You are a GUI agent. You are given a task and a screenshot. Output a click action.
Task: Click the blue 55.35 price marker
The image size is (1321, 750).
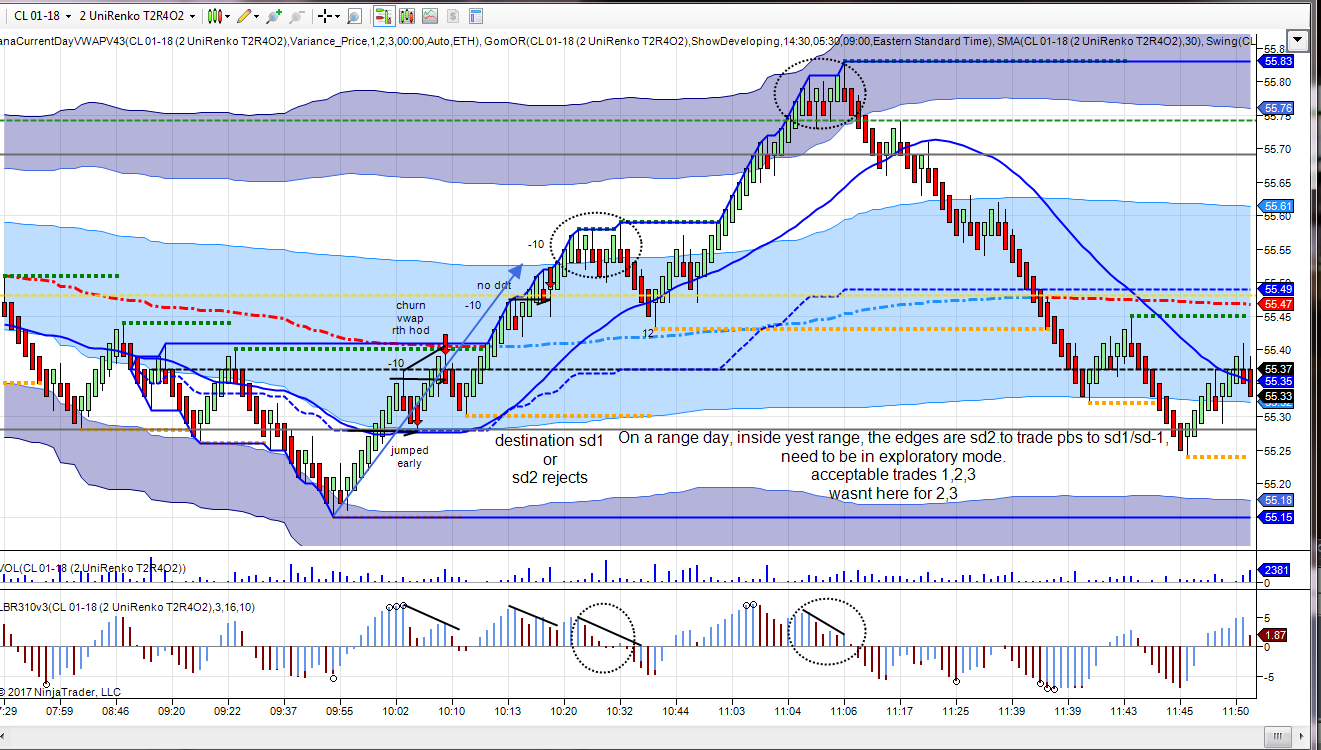(1278, 382)
